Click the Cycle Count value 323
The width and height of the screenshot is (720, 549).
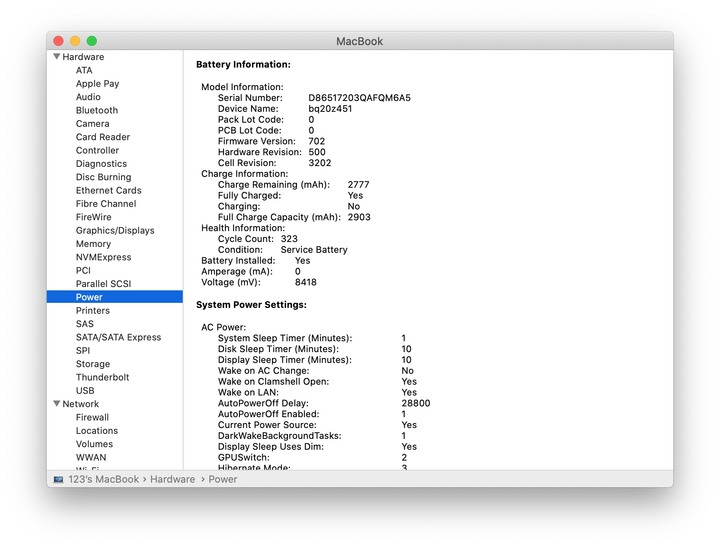point(289,239)
